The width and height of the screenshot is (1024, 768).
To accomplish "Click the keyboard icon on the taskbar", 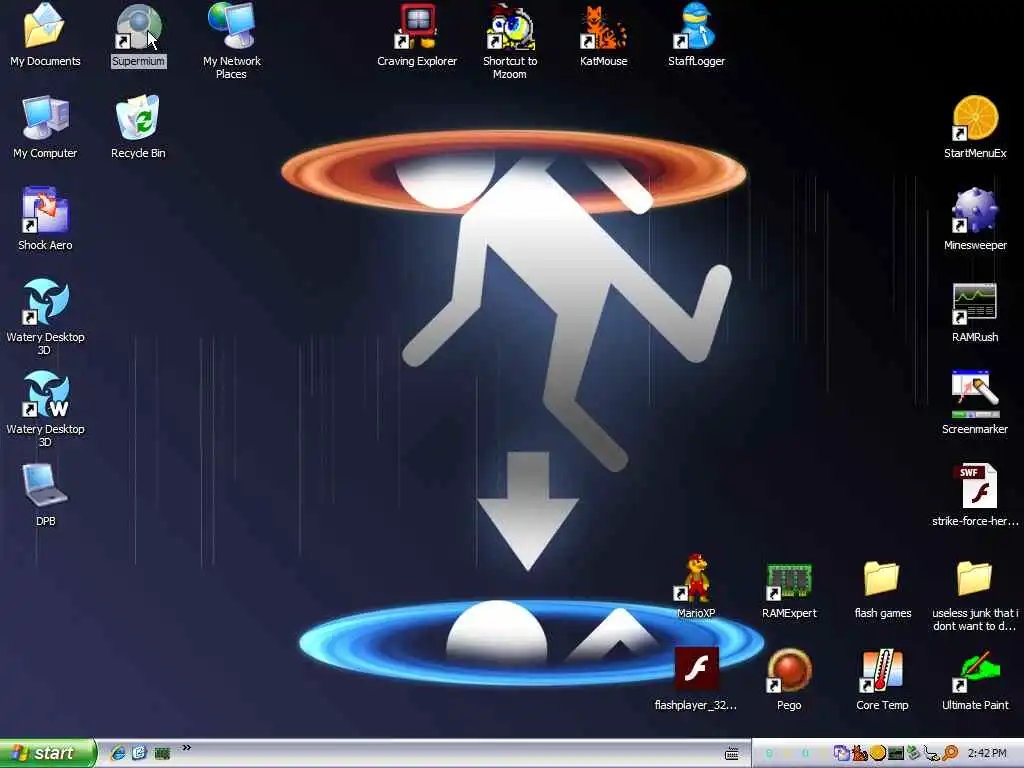I will 732,754.
